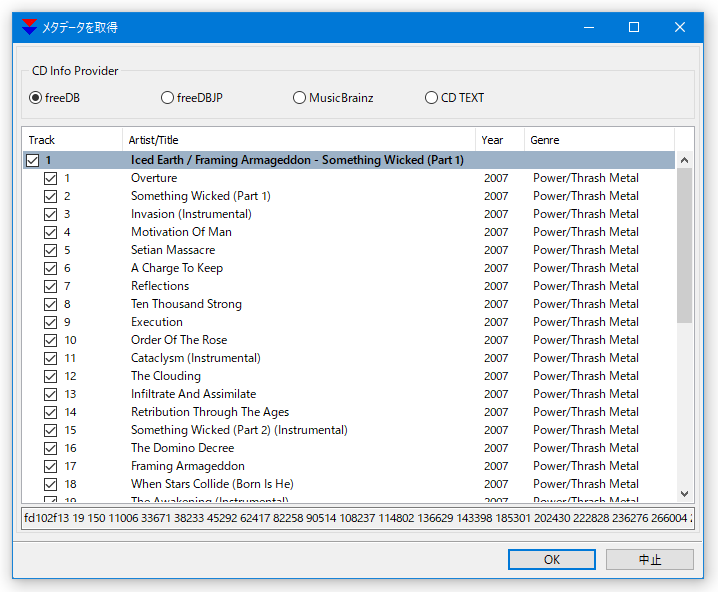The image size is (718, 592).
Task: Click Power/Thrash Metal genre in Reflections row
Action: coord(586,286)
